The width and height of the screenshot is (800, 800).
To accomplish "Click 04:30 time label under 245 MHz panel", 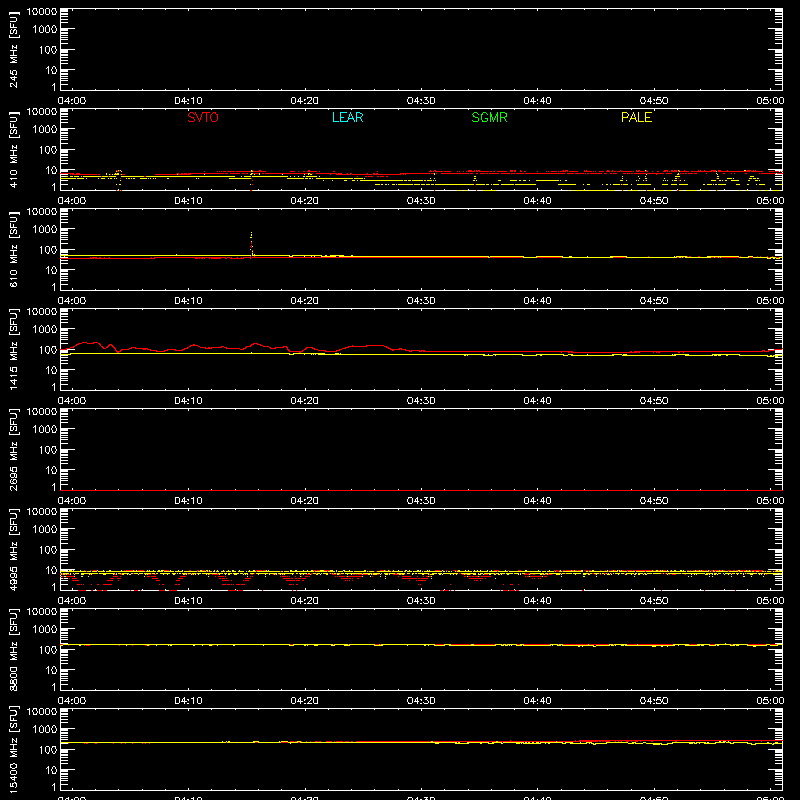I will 421,101.
